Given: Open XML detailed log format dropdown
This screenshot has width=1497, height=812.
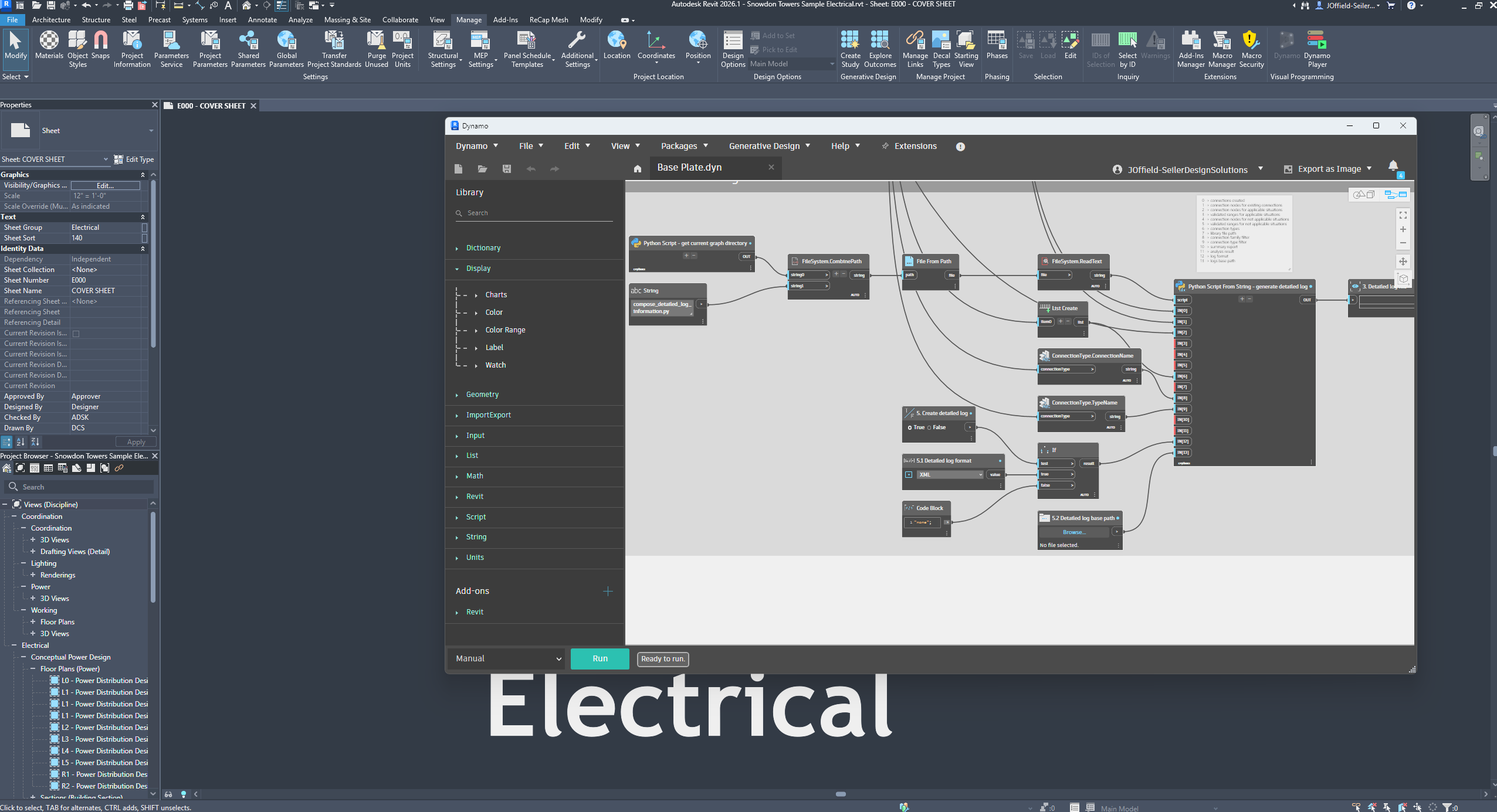Looking at the screenshot, I should click(x=950, y=475).
